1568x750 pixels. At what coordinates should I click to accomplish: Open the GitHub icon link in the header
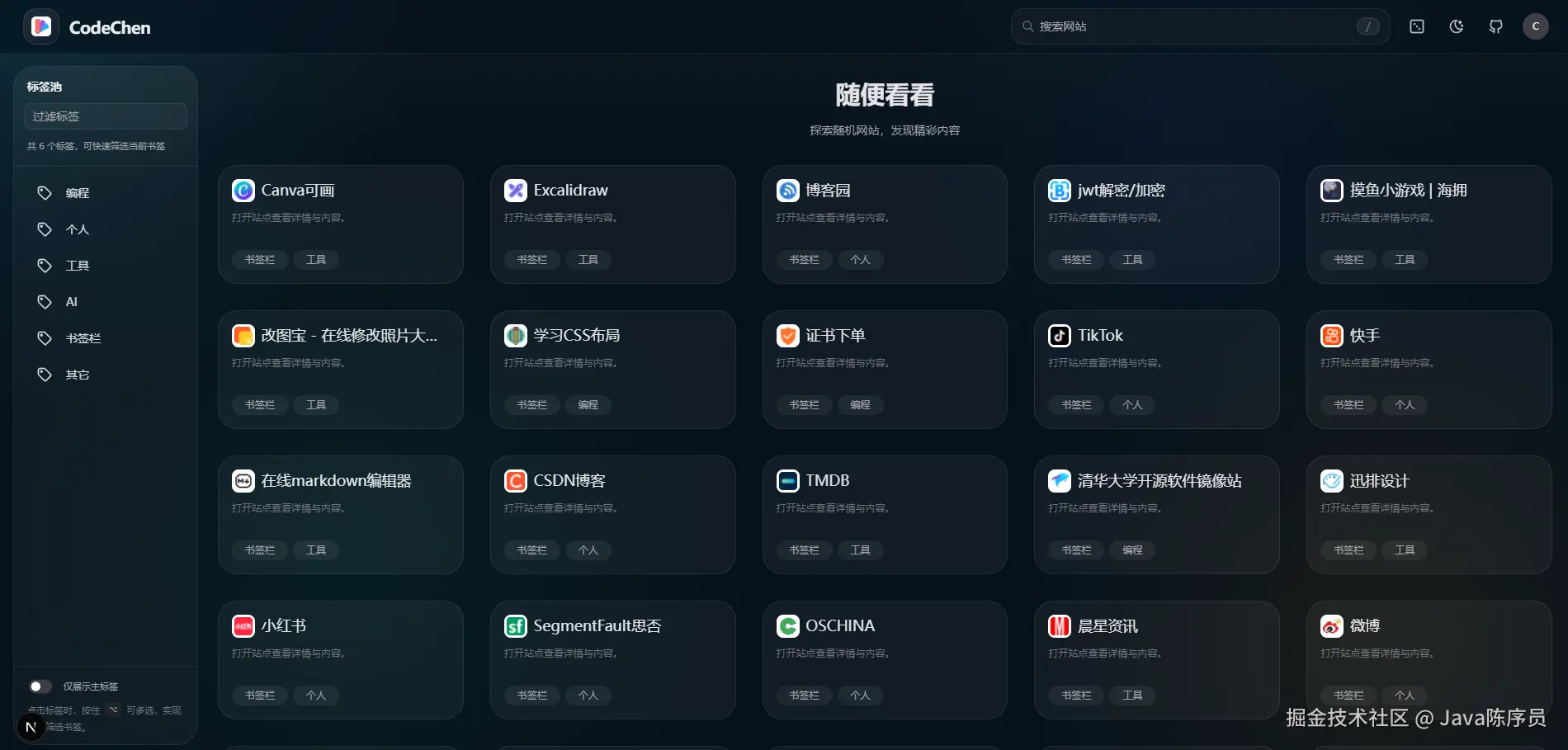pos(1496,26)
